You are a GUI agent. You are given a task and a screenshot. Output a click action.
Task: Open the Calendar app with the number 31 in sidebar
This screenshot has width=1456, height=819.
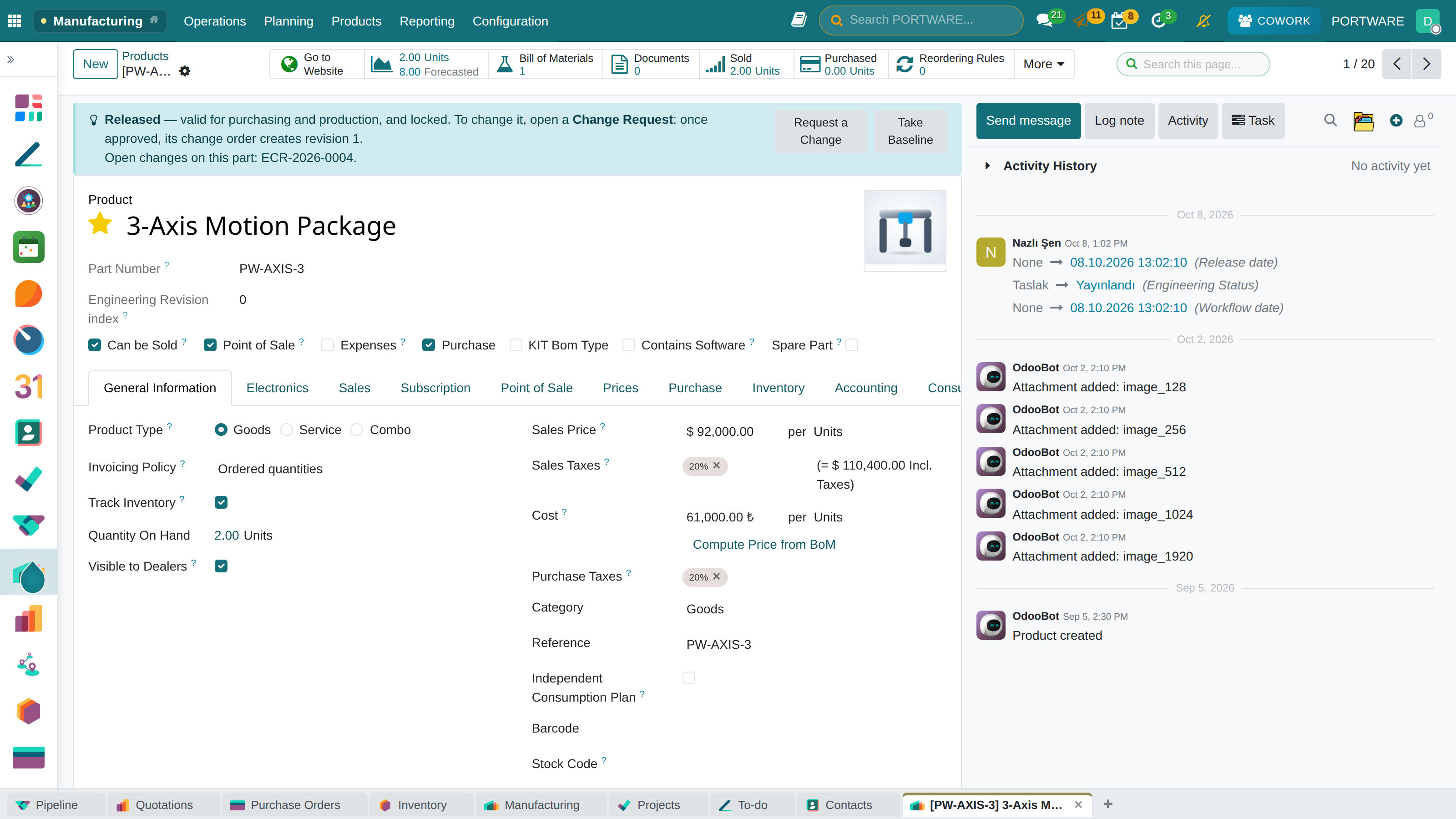click(x=28, y=387)
